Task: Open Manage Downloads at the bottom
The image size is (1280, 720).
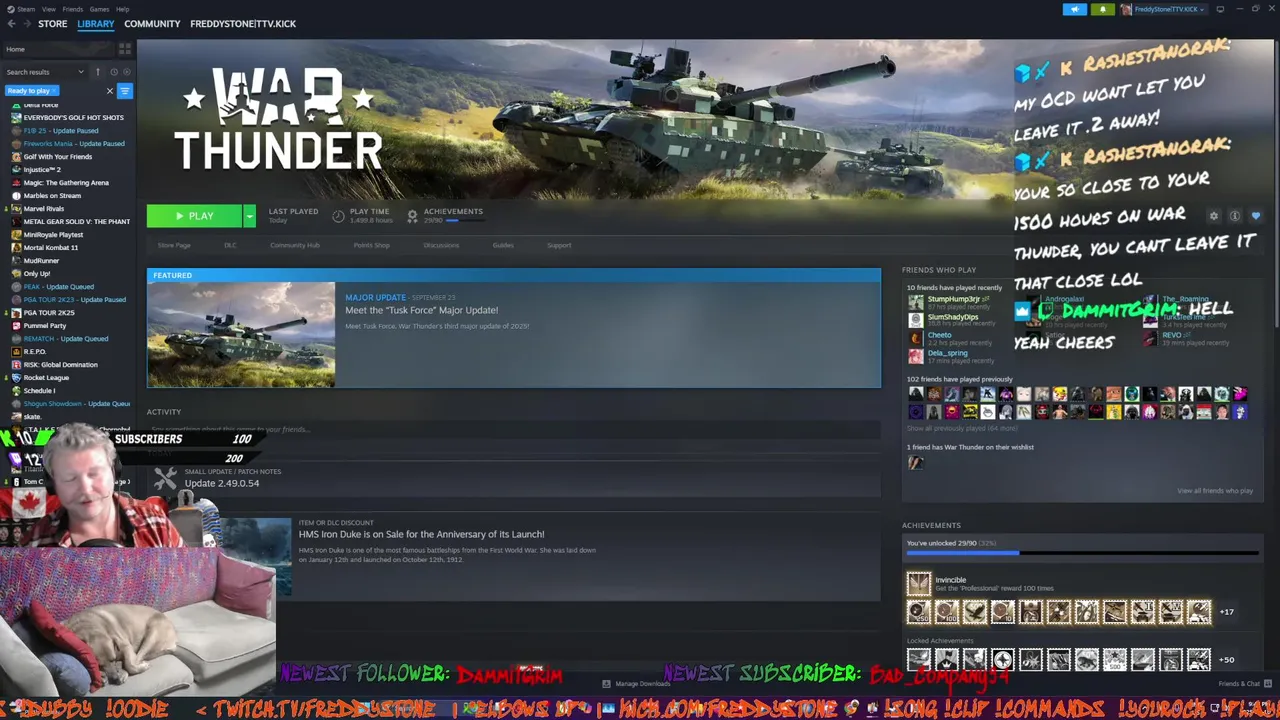Action: tap(637, 684)
